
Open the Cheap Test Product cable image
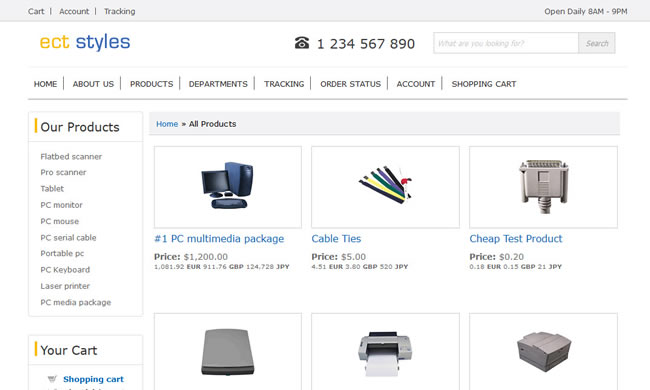coord(543,187)
